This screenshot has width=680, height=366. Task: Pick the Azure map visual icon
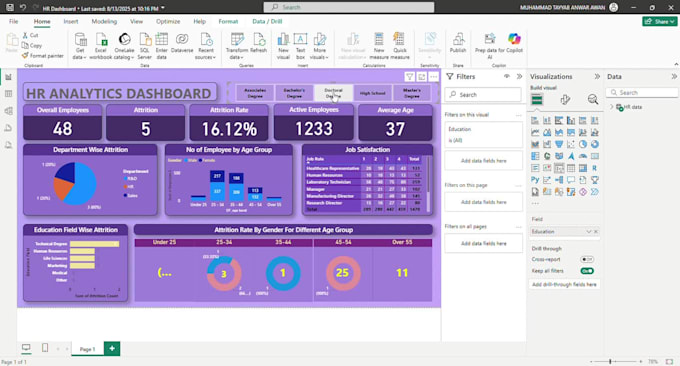coord(571,156)
